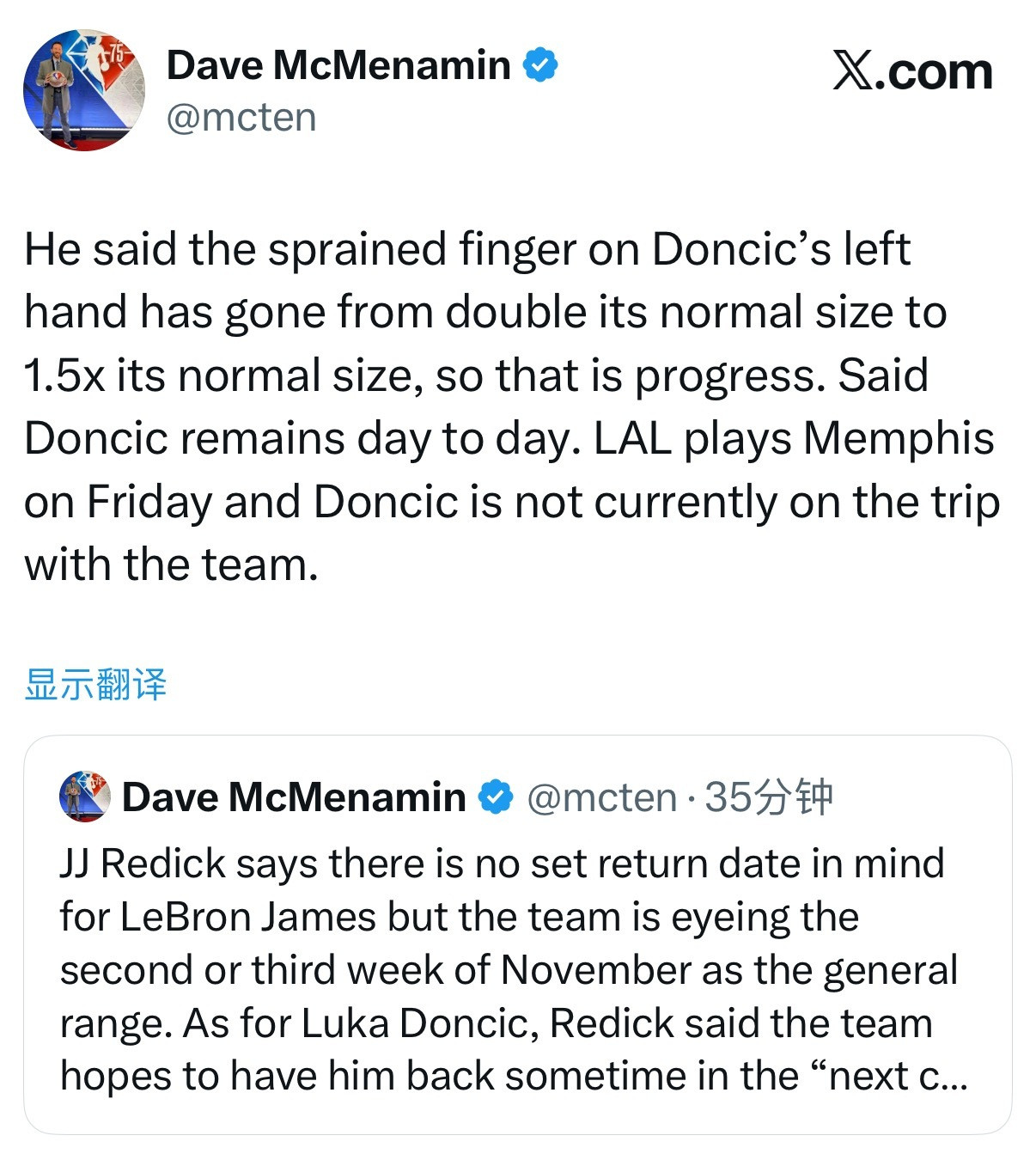
Task: Click "with the team." ending the main tweet
Action: click(x=171, y=565)
